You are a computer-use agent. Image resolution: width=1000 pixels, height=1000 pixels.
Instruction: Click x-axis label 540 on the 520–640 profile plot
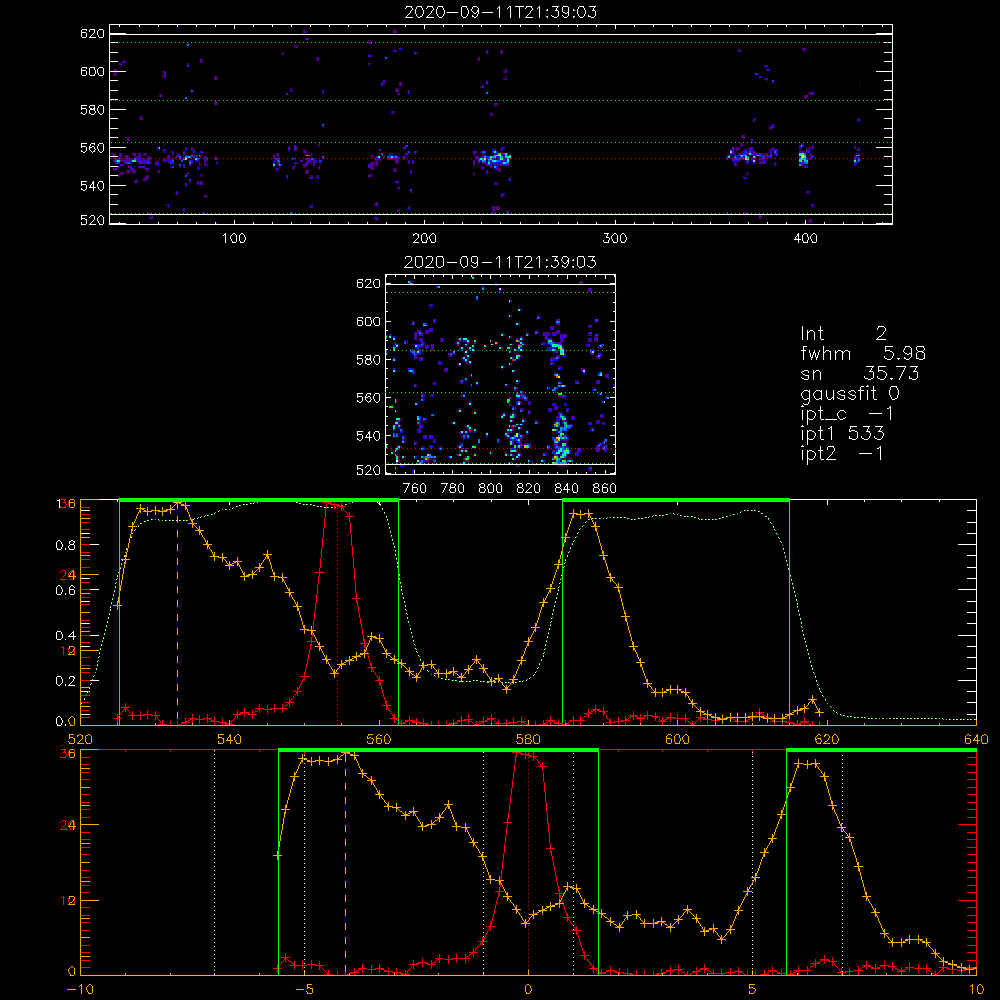tap(230, 740)
